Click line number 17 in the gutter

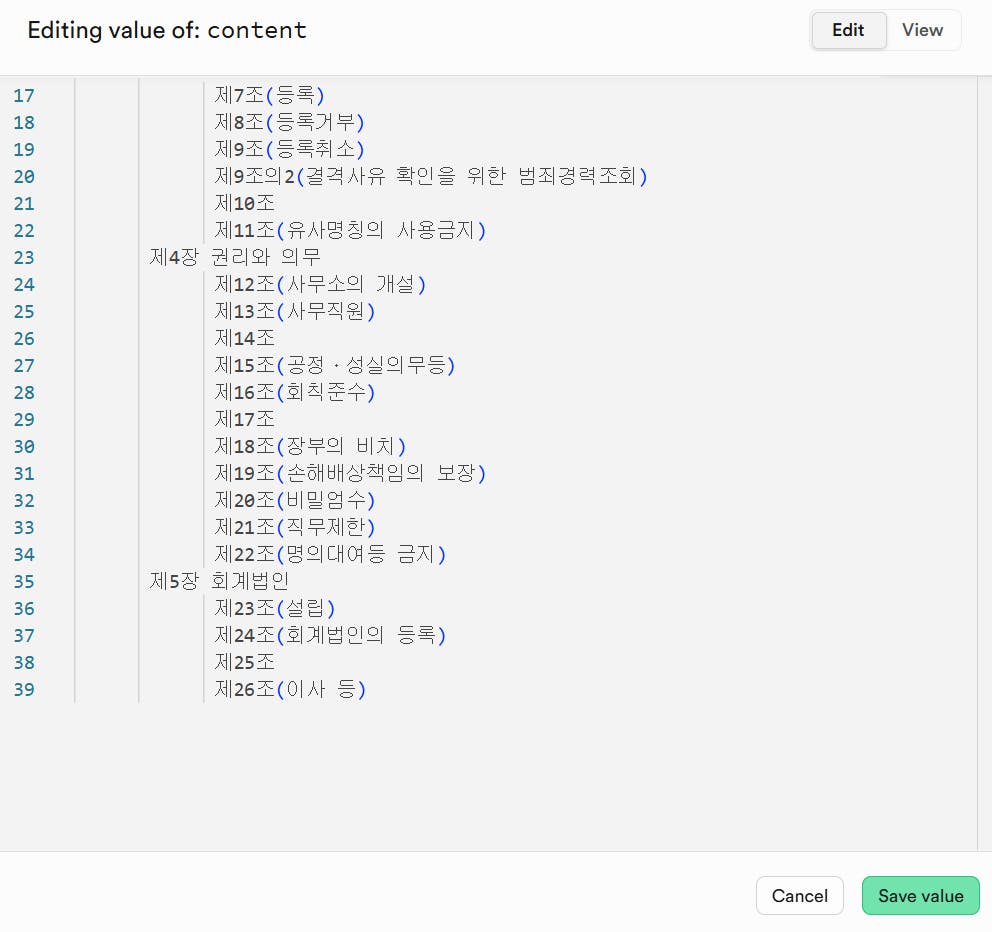(x=24, y=96)
